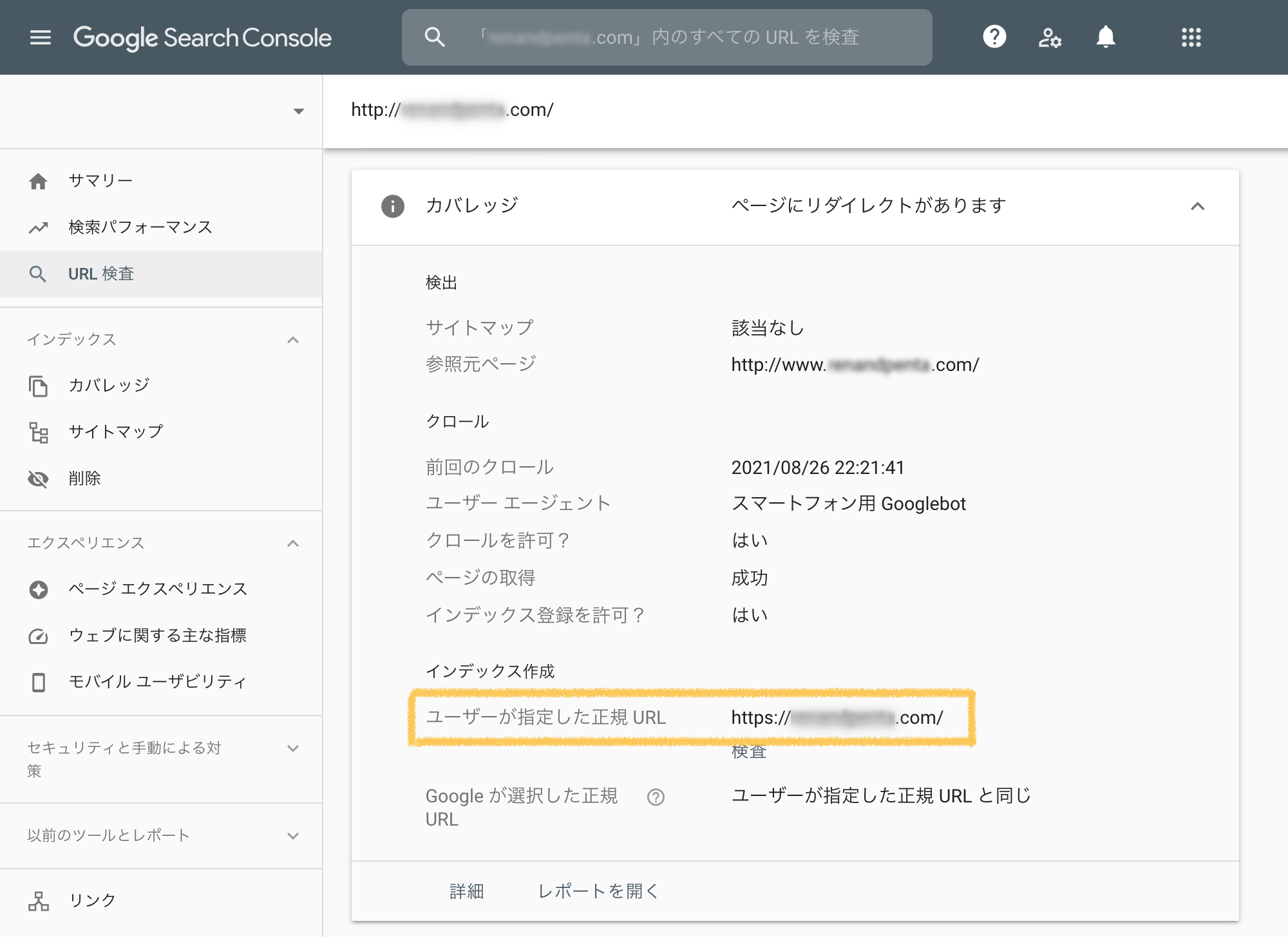Collapse the カバレッジ card chevron
The height and width of the screenshot is (937, 1288).
pos(1197,206)
